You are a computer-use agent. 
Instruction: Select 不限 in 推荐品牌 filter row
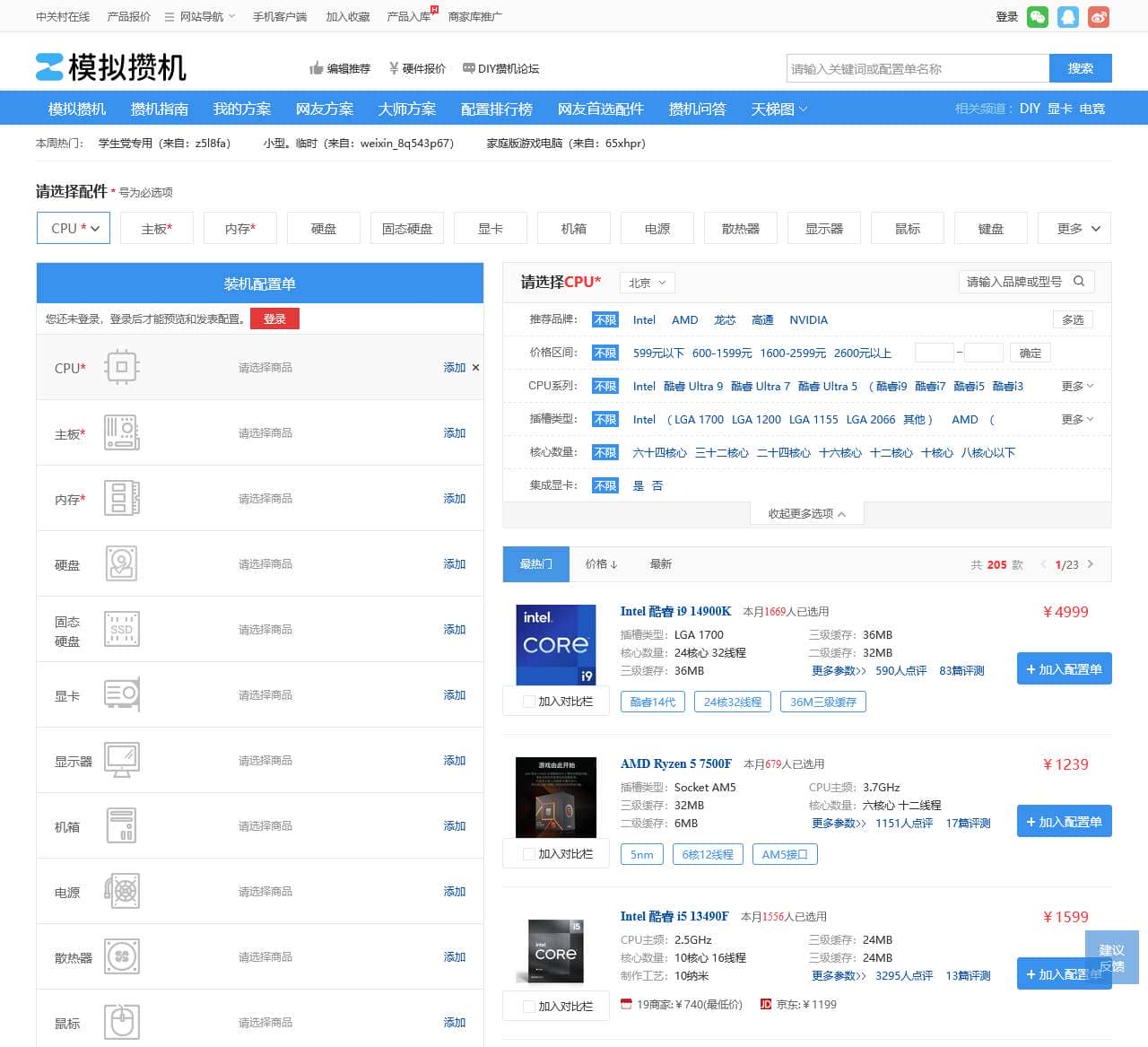coord(605,320)
